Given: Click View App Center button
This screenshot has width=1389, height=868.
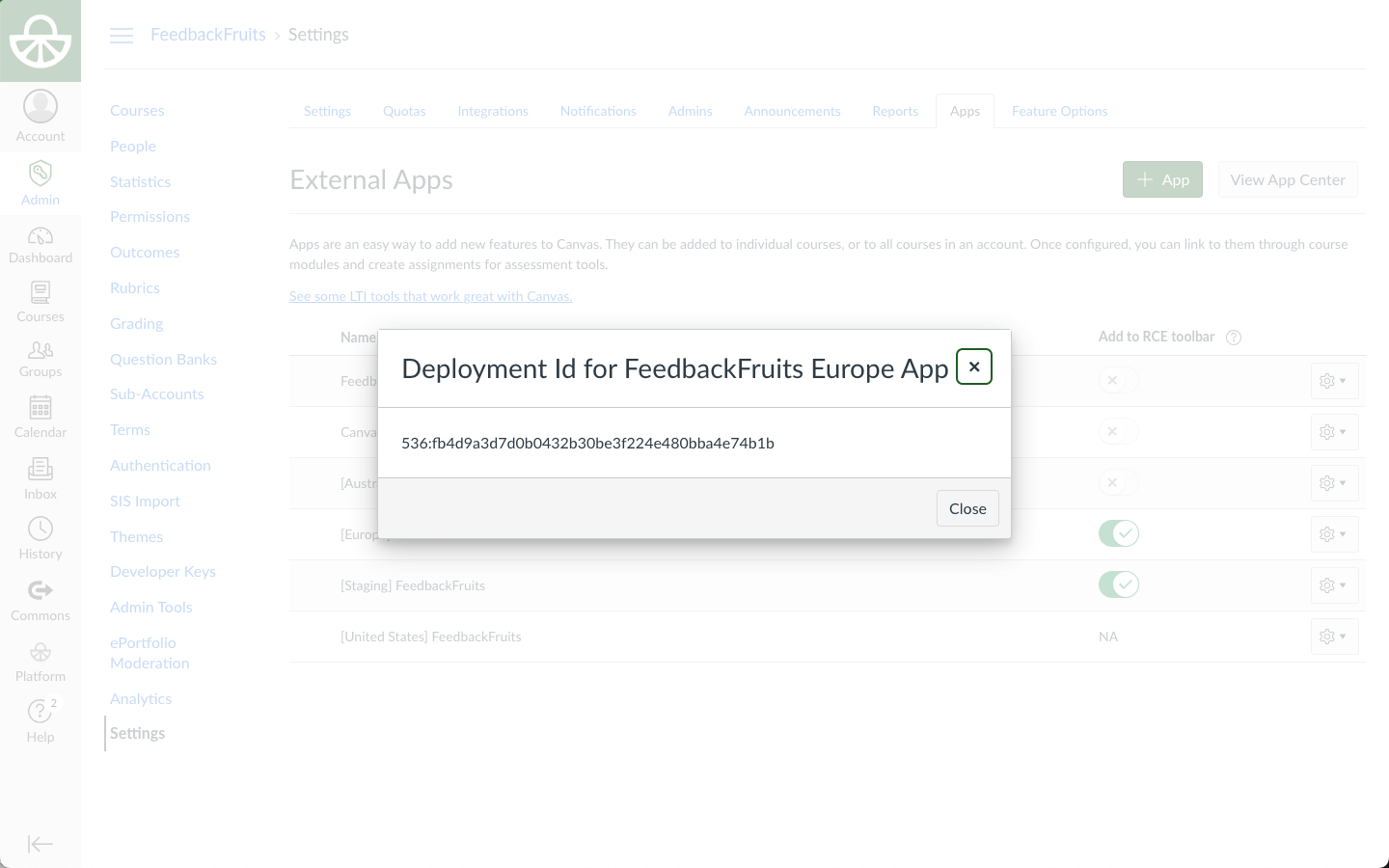Looking at the screenshot, I should (1288, 179).
